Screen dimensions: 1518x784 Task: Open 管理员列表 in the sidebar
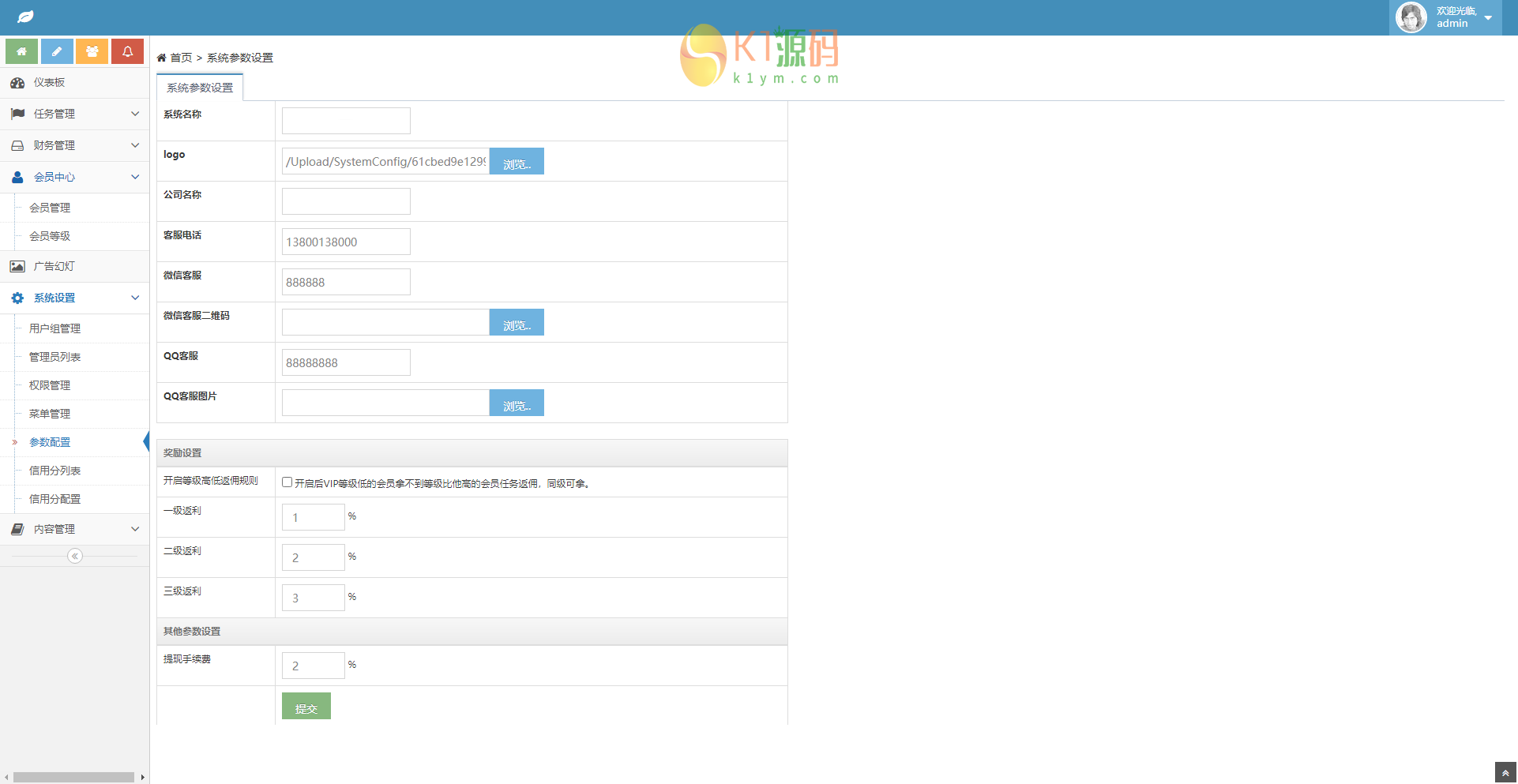pos(54,357)
